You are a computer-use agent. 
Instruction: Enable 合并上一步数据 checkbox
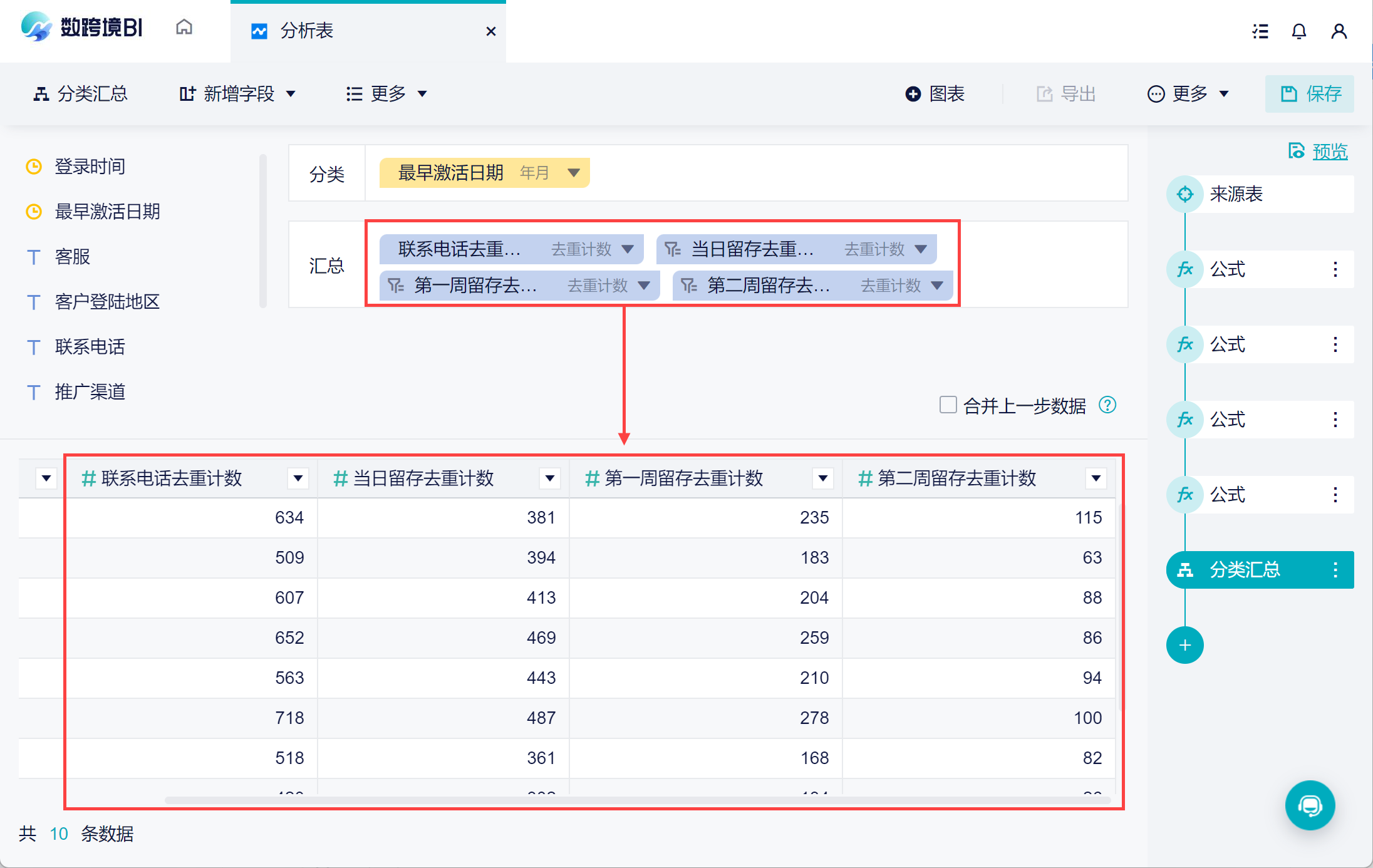point(948,405)
